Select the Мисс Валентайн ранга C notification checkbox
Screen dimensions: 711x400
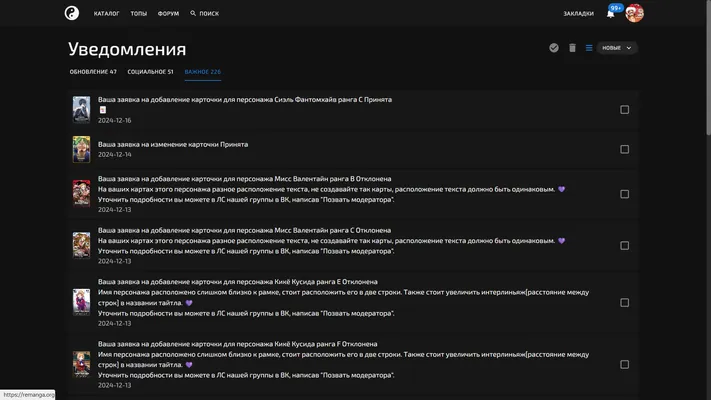[624, 245]
